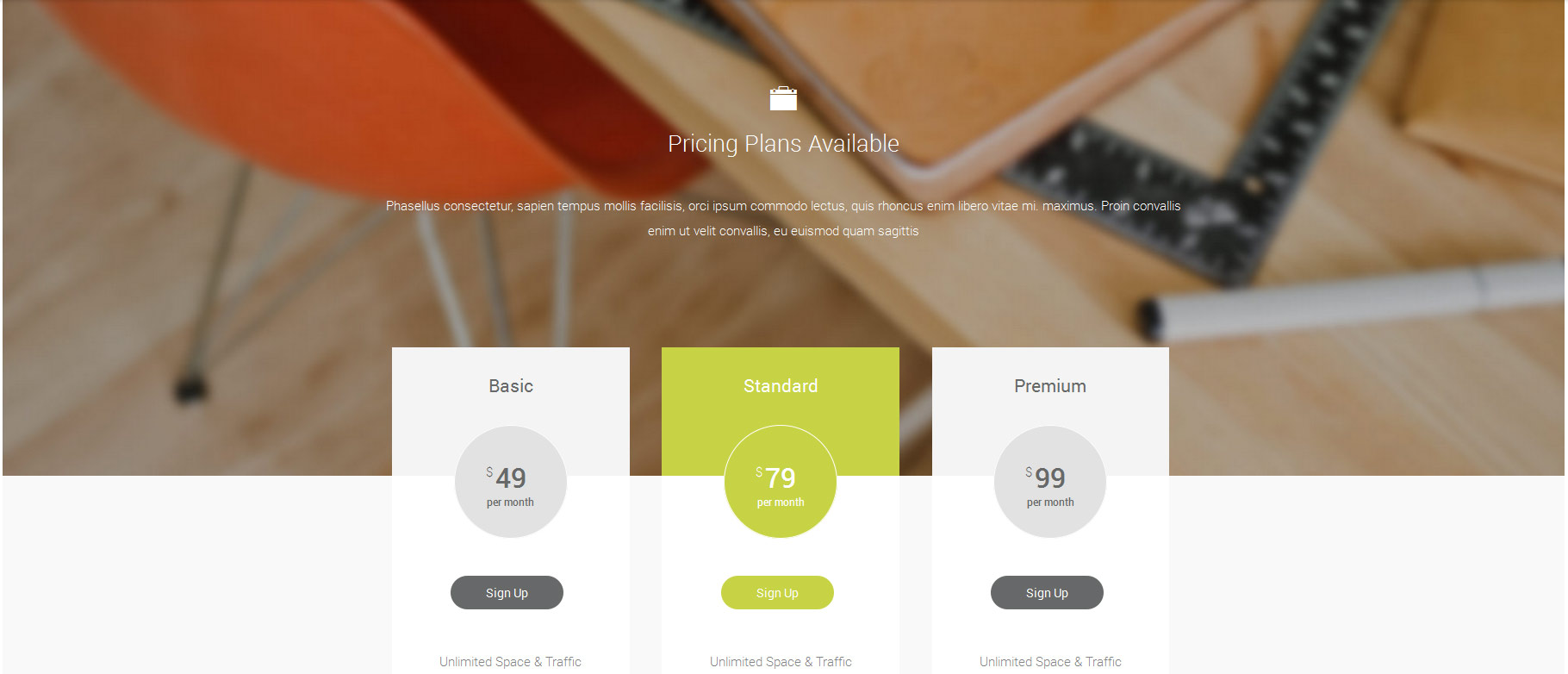The height and width of the screenshot is (674, 1568).
Task: Click the $99 price number
Action: pyautogui.click(x=1049, y=477)
